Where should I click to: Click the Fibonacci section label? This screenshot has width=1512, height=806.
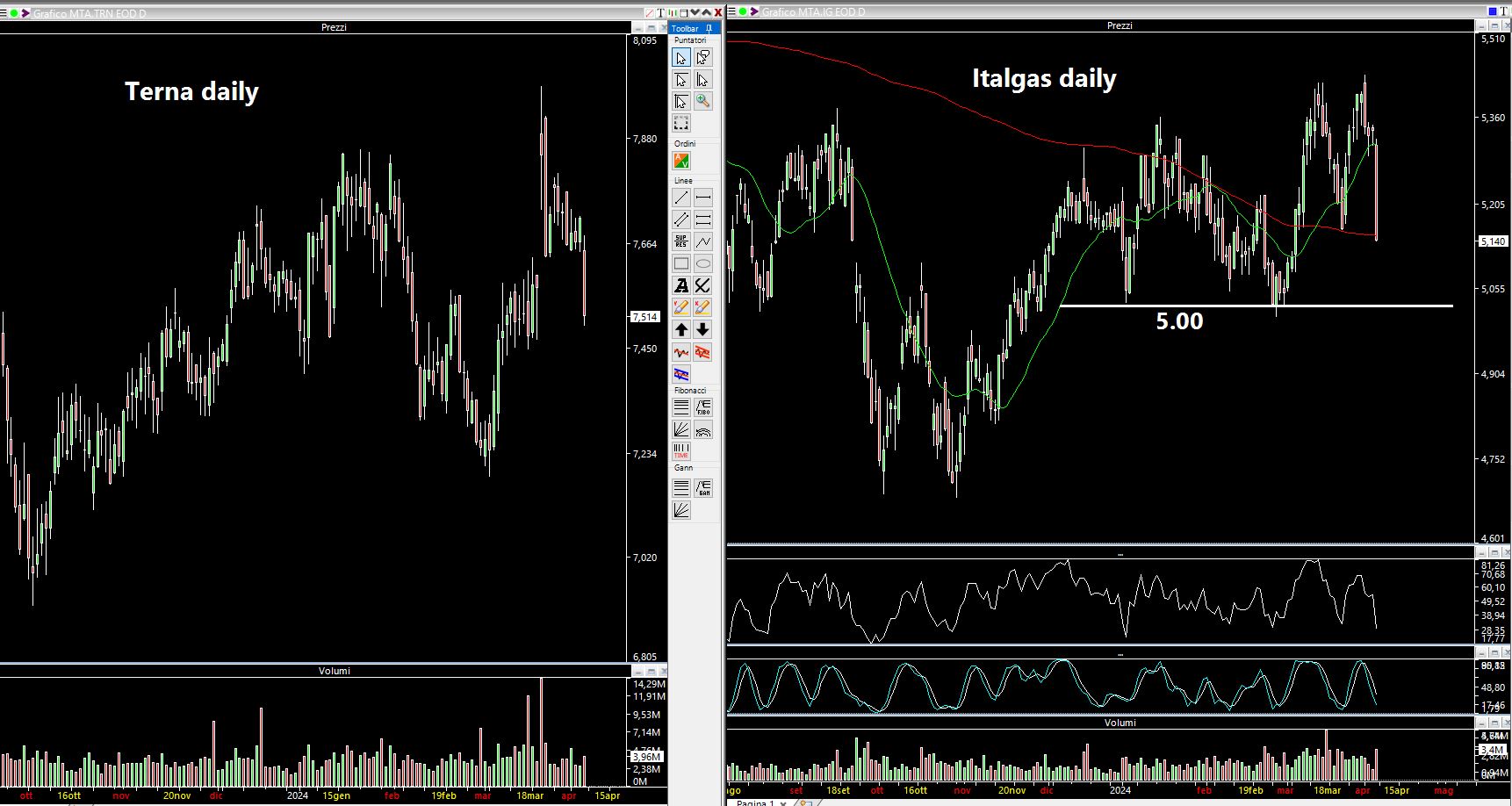[690, 391]
